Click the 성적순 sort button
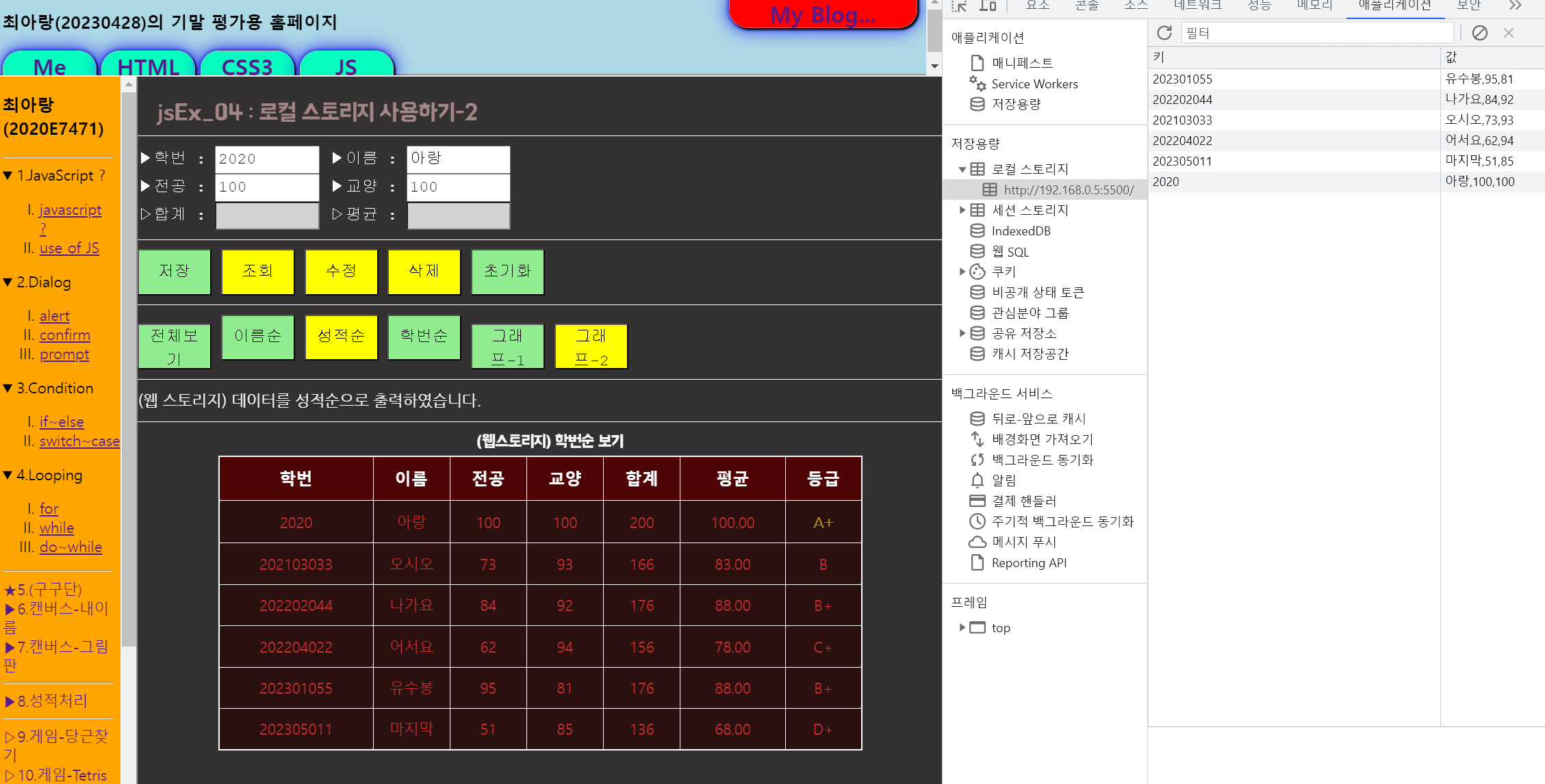The width and height of the screenshot is (1545, 784). point(341,337)
